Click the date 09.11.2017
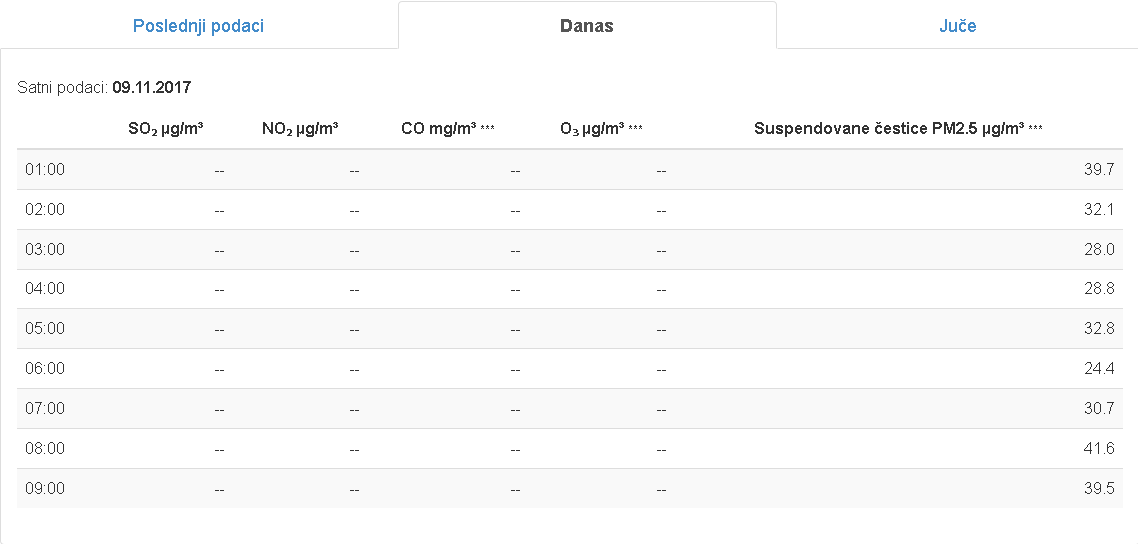The image size is (1138, 544). pyautogui.click(x=152, y=88)
